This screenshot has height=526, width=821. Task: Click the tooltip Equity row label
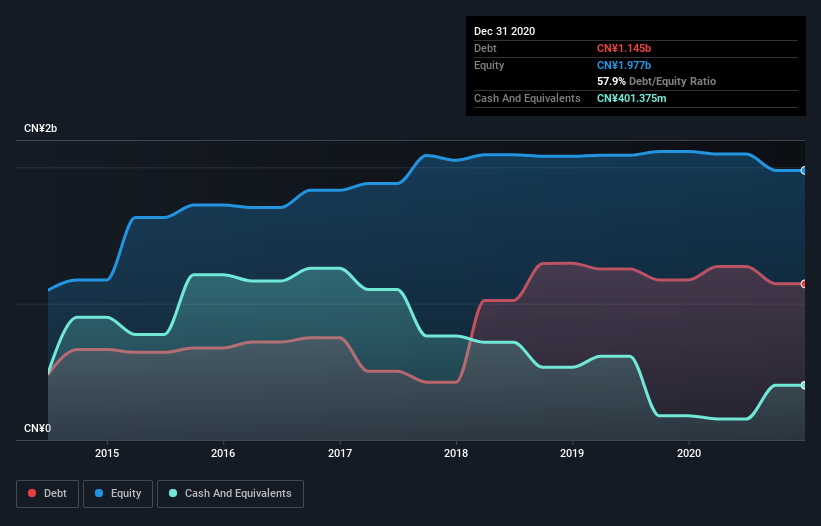(x=489, y=65)
